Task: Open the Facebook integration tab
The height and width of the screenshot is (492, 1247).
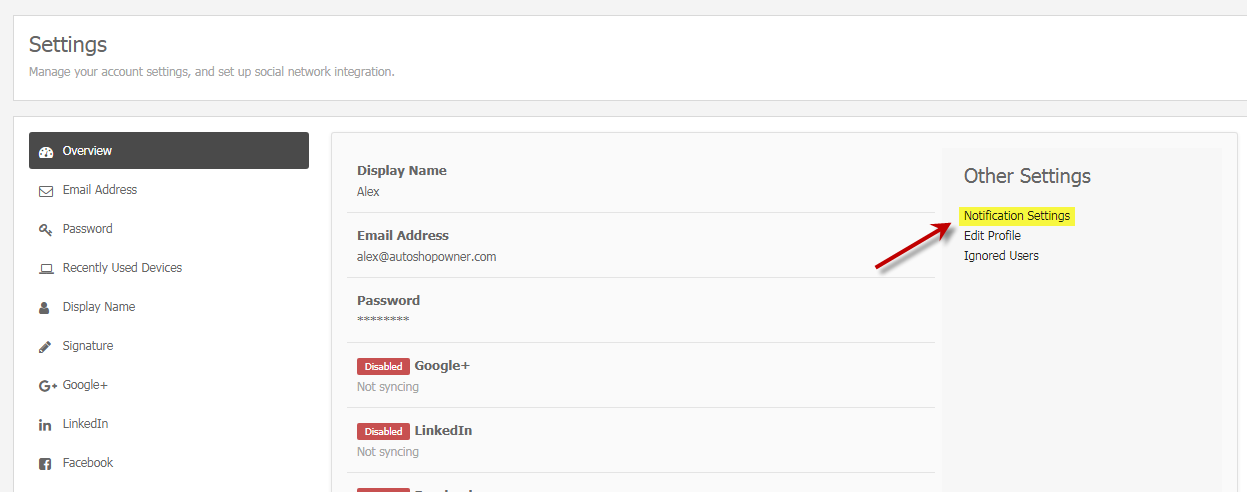Action: [x=169, y=463]
